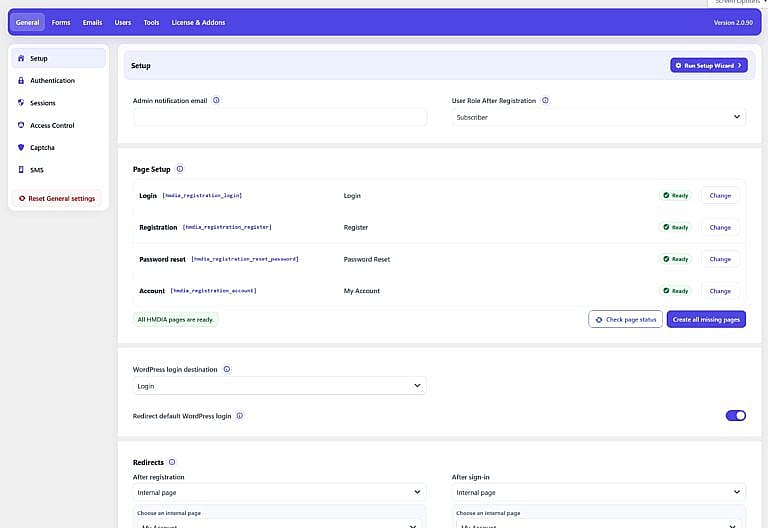The image size is (768, 528).
Task: Click the Check page status button
Action: 625,319
